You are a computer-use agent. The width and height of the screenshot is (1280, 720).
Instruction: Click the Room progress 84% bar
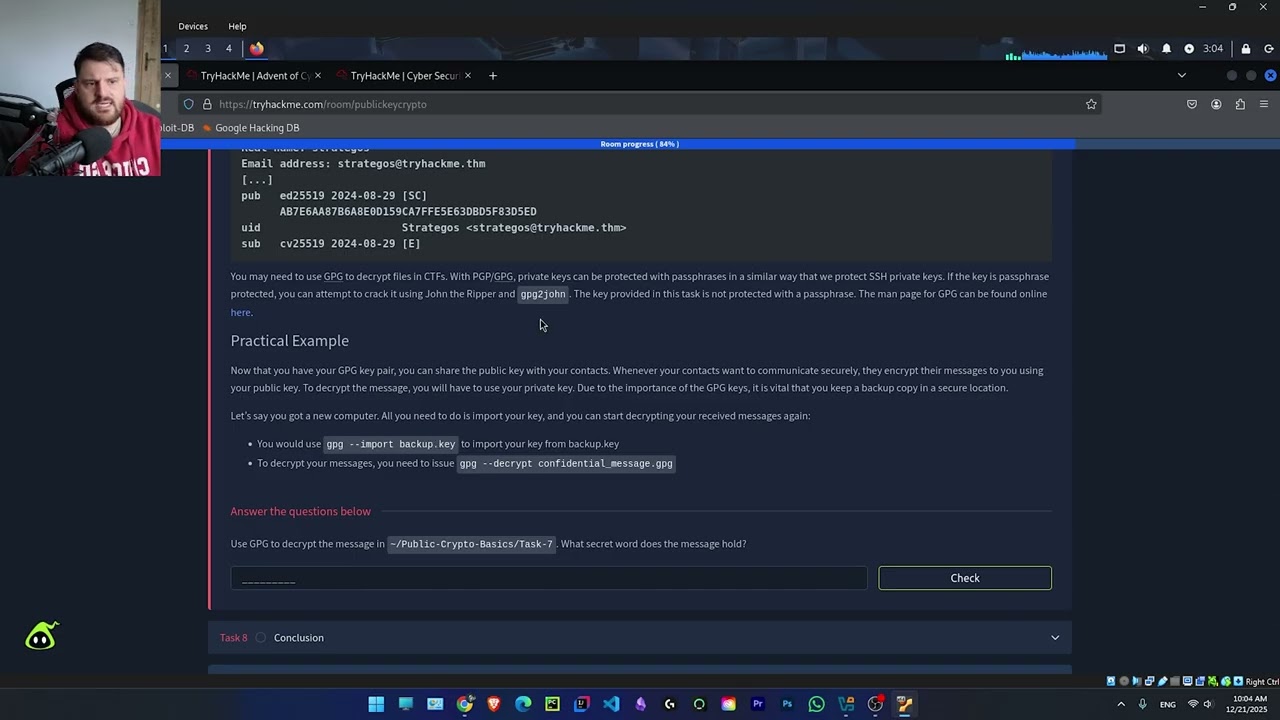(640, 144)
